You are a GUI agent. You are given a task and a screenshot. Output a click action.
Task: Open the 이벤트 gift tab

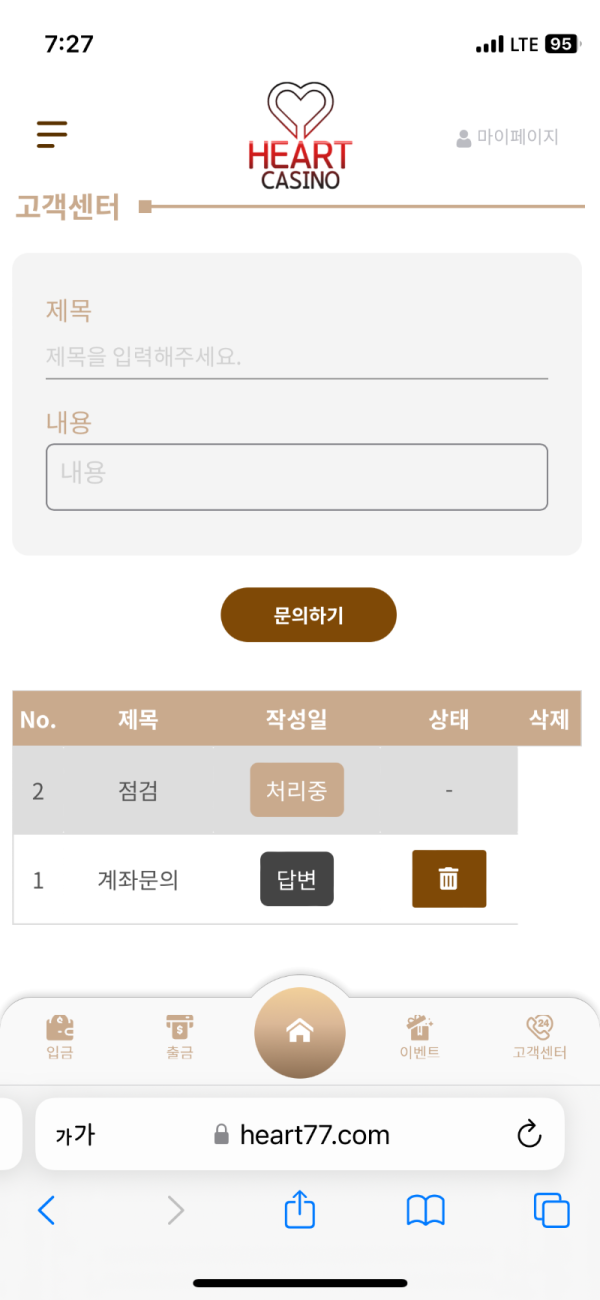420,1037
